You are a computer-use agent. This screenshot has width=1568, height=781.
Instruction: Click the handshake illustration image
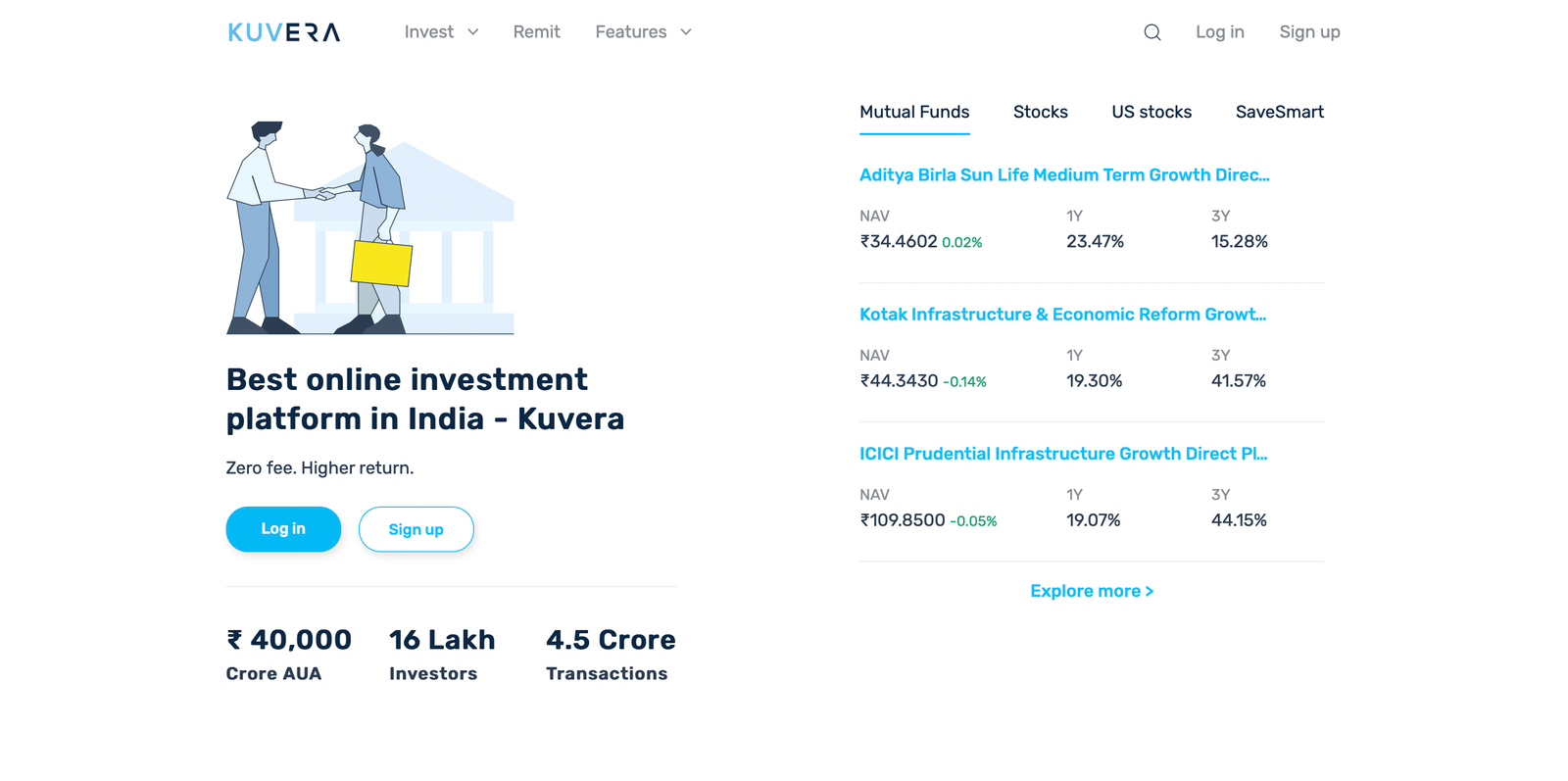370,227
